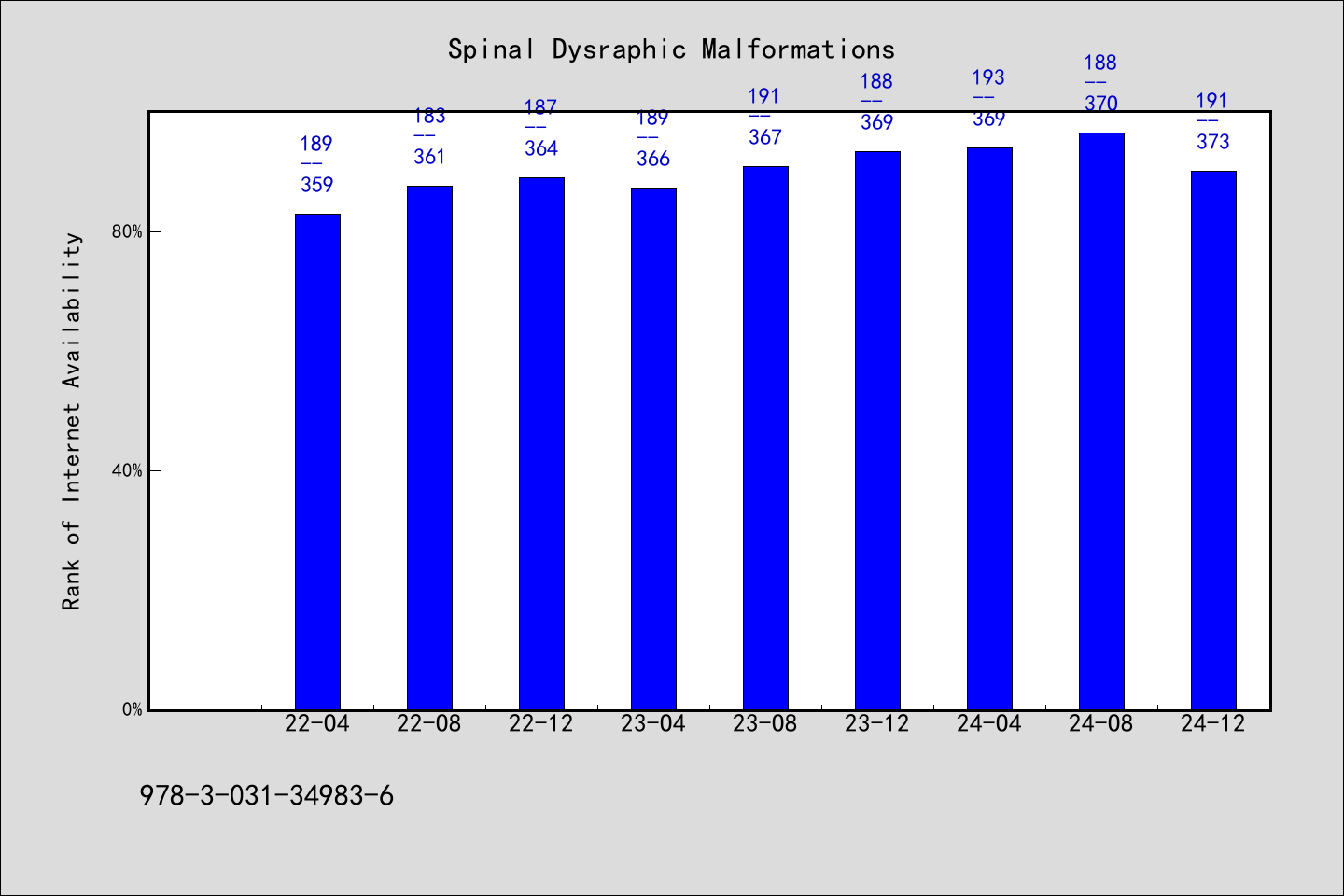Viewport: 1344px width, 896px height.
Task: Select the blue bar for 23-08
Action: [x=765, y=439]
